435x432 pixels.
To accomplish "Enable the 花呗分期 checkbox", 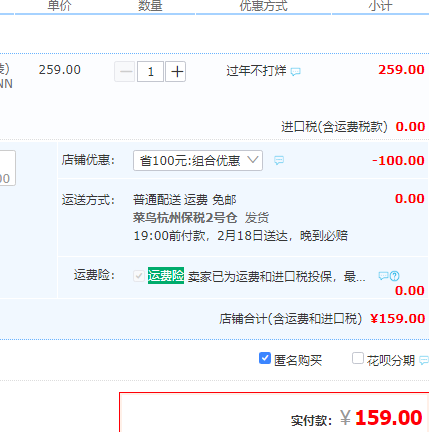I will 358,359.
